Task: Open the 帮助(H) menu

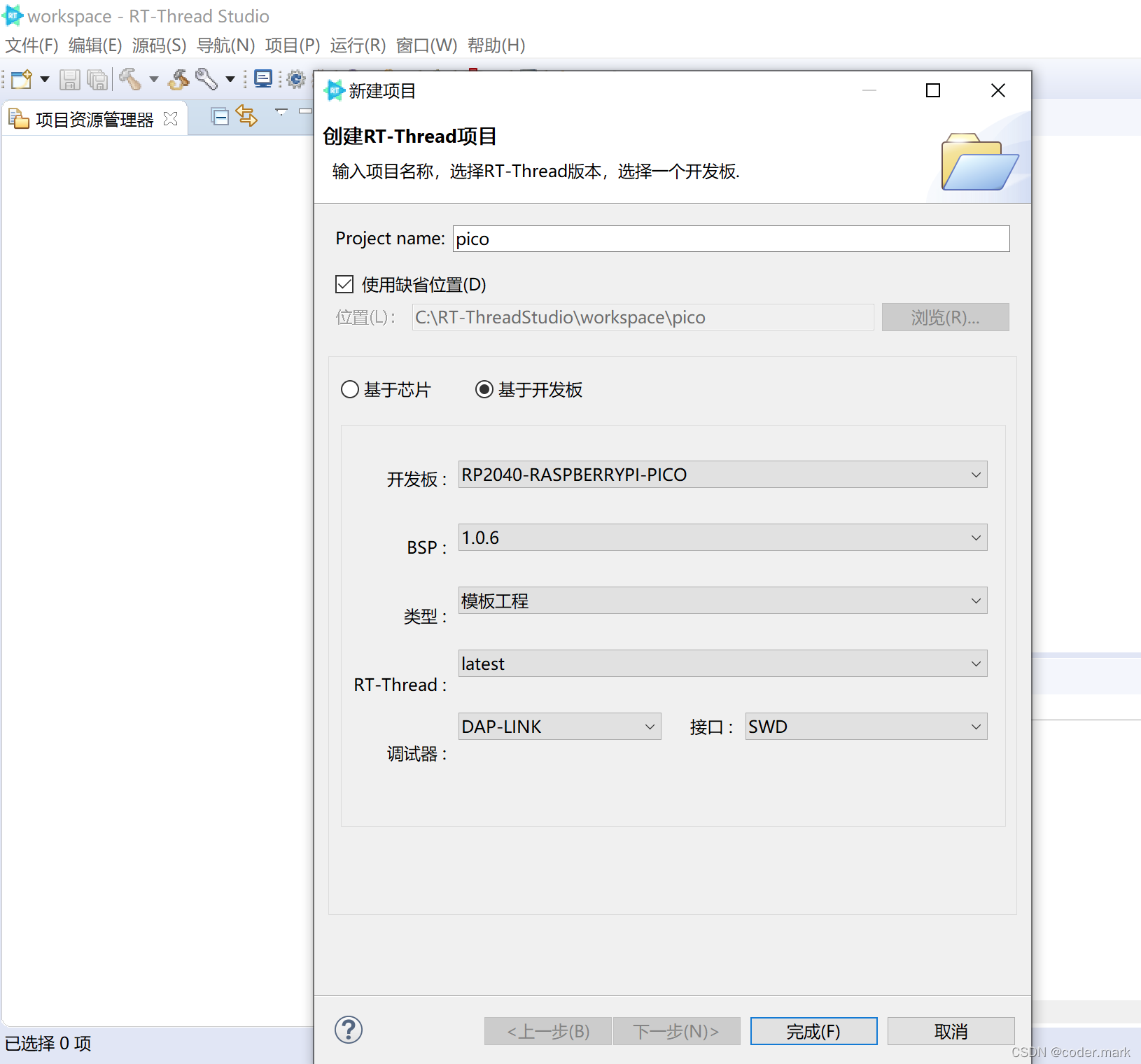Action: click(496, 45)
